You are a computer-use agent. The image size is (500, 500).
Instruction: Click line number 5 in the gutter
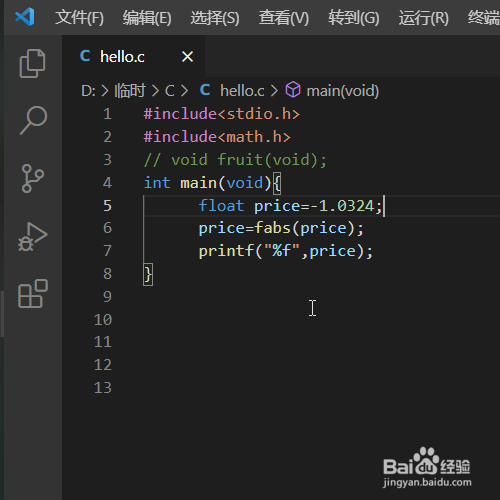coord(107,206)
